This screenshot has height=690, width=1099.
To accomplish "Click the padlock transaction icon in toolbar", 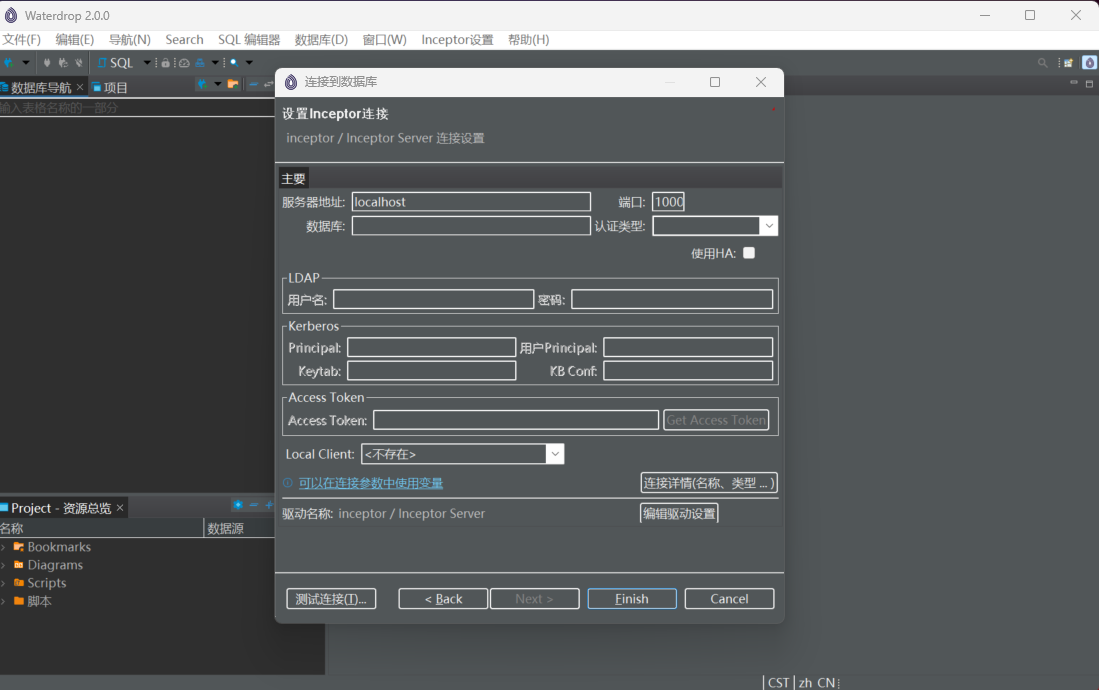I will tap(165, 62).
